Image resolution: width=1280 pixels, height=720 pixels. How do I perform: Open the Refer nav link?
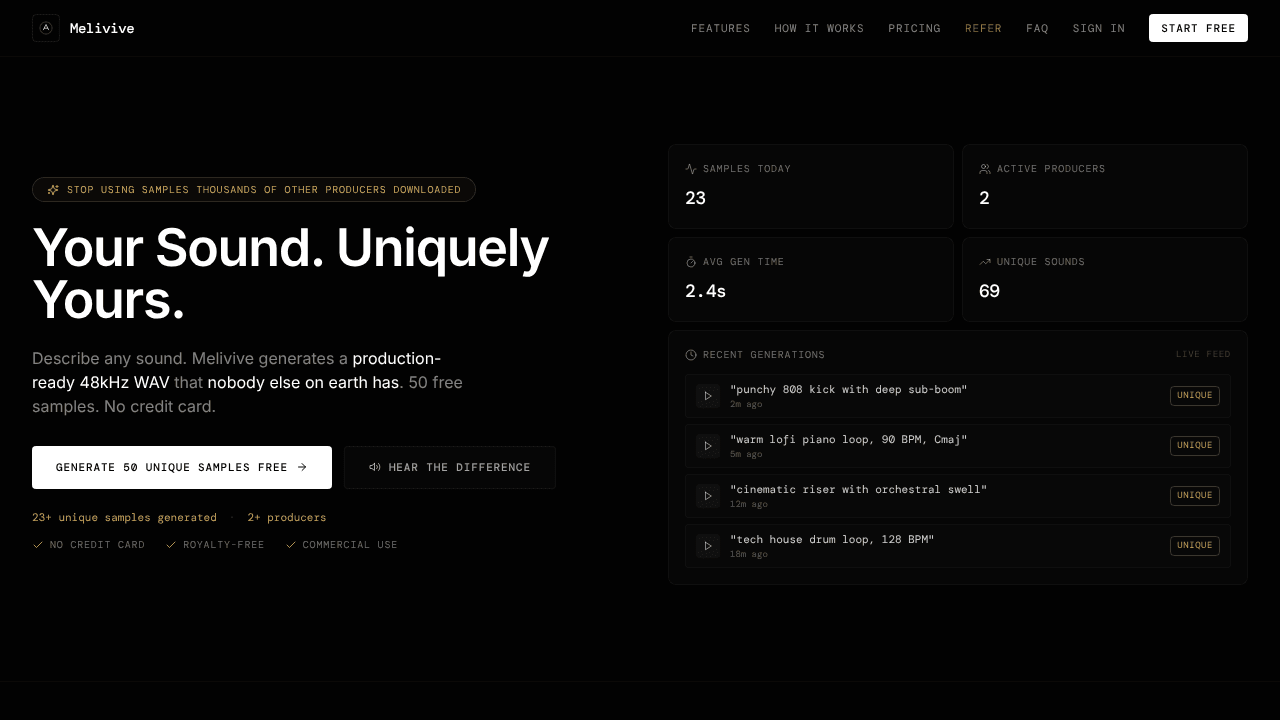click(983, 28)
